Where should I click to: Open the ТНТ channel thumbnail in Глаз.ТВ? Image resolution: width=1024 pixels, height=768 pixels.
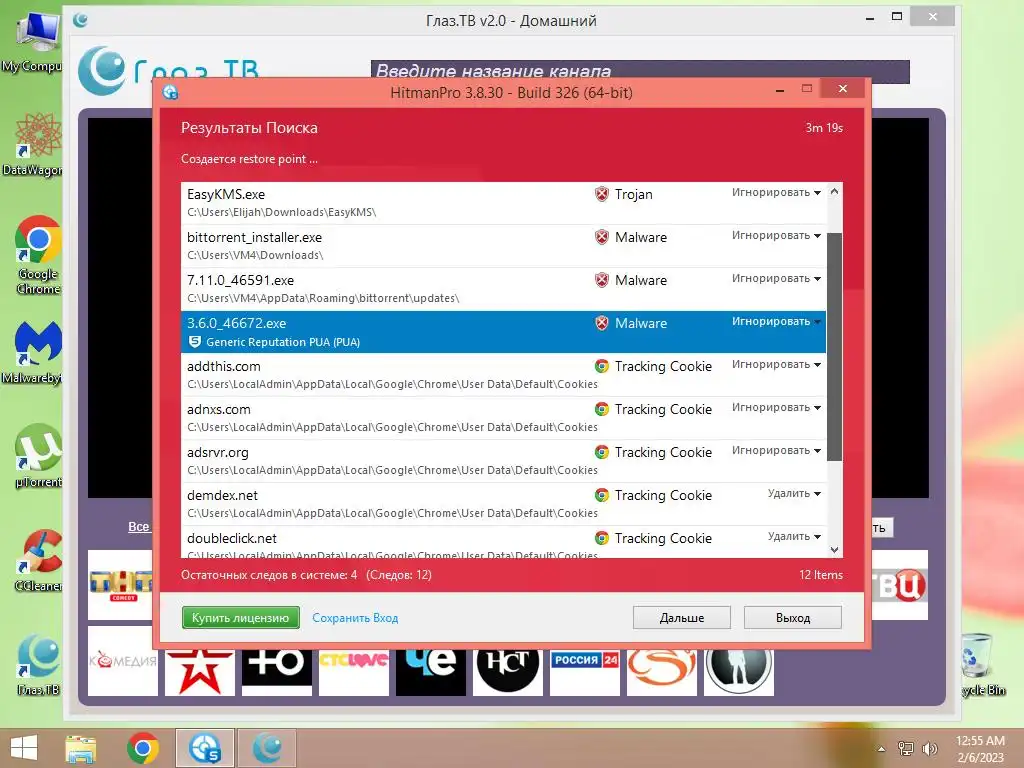tap(120, 584)
